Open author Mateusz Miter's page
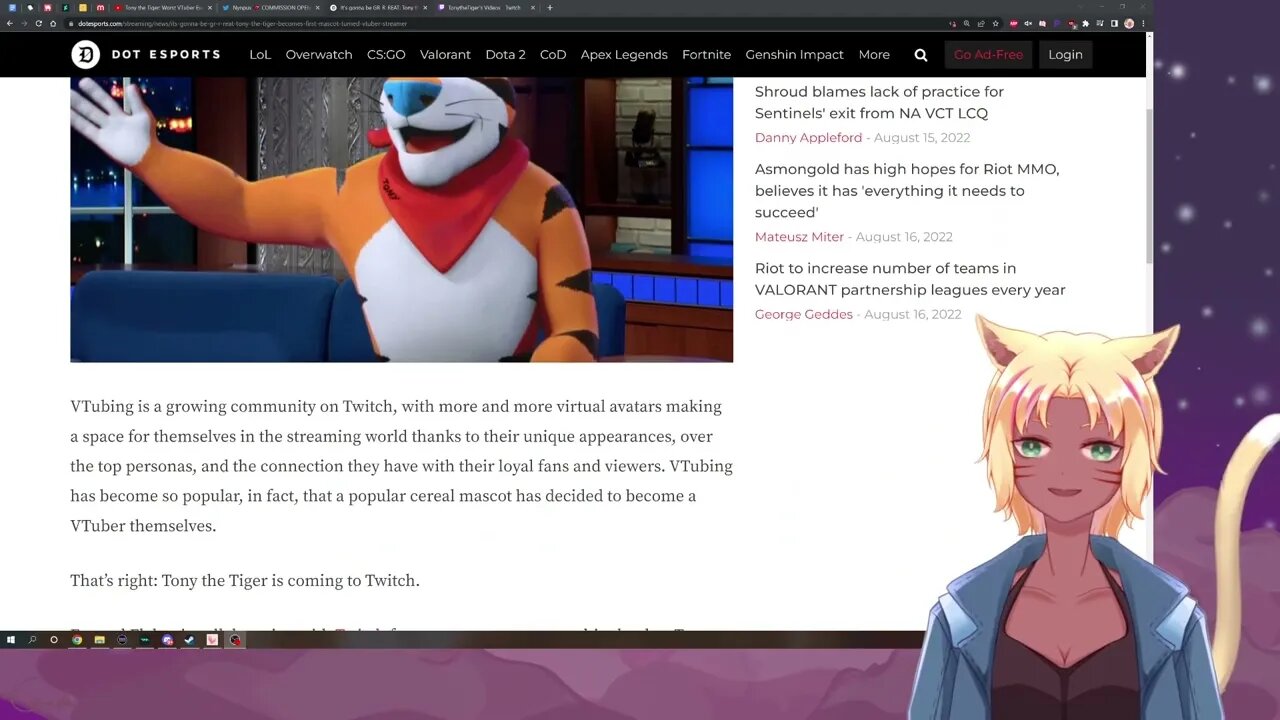Image resolution: width=1280 pixels, height=720 pixels. 799,237
